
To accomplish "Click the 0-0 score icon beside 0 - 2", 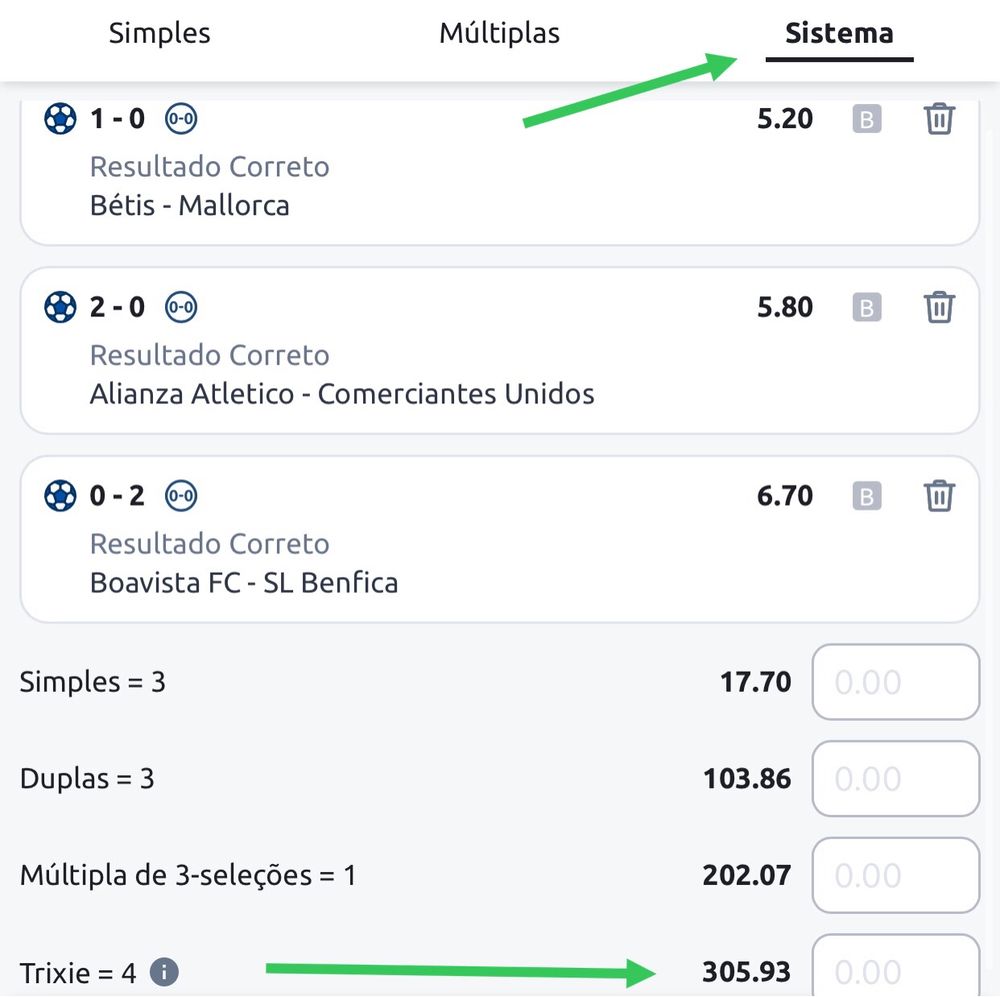I will 181,496.
